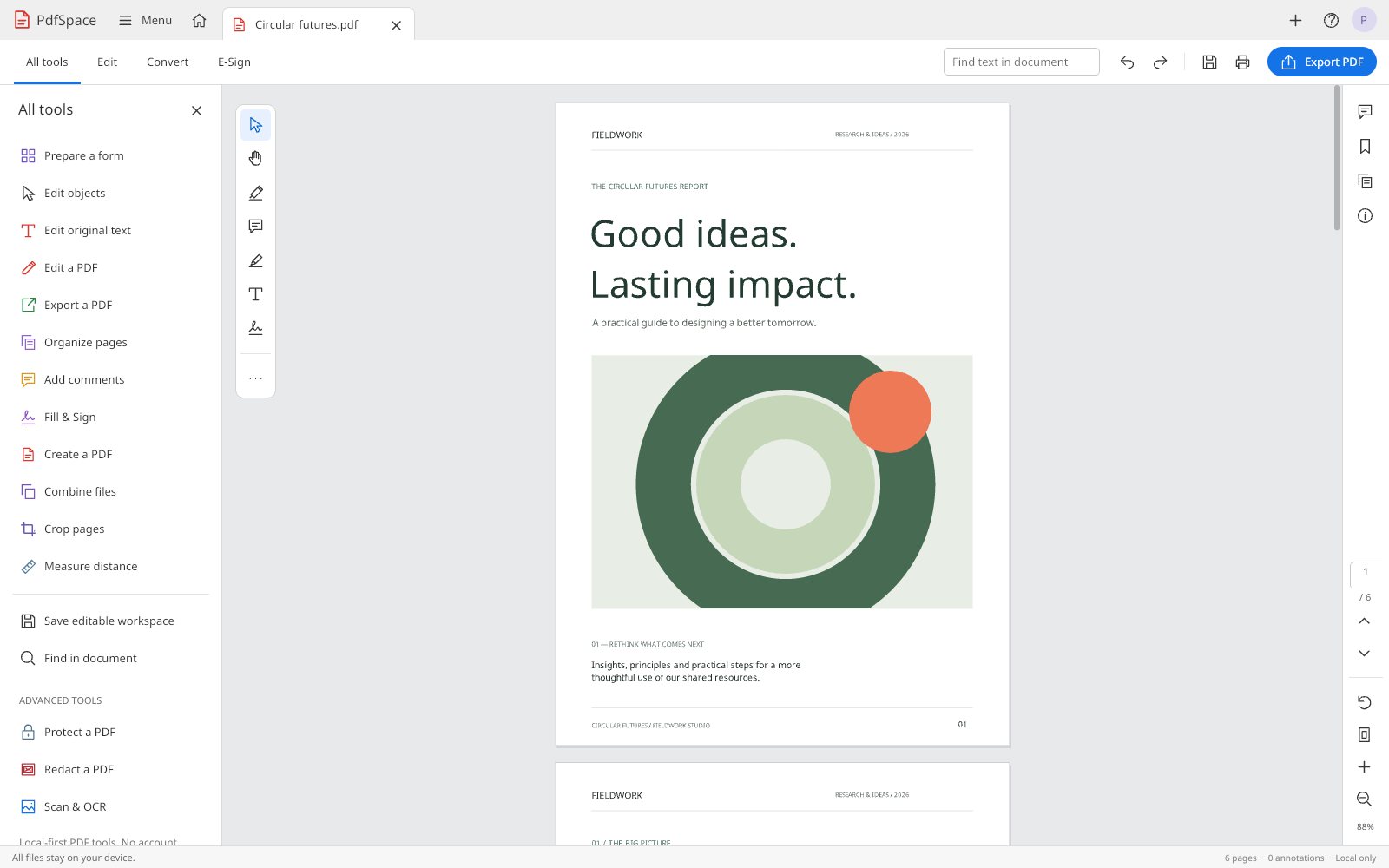Click Save editable workspace

tap(111, 621)
